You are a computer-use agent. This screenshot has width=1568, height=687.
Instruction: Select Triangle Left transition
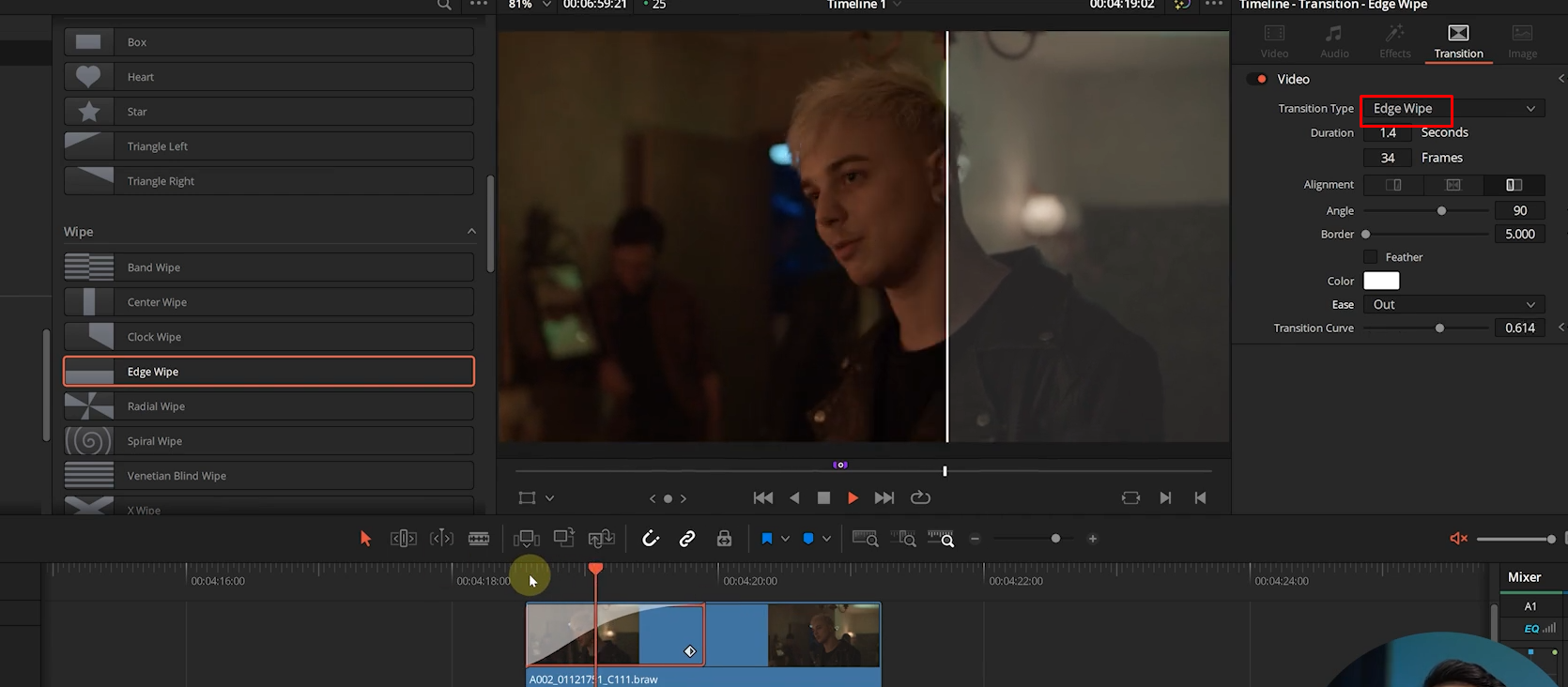click(269, 146)
